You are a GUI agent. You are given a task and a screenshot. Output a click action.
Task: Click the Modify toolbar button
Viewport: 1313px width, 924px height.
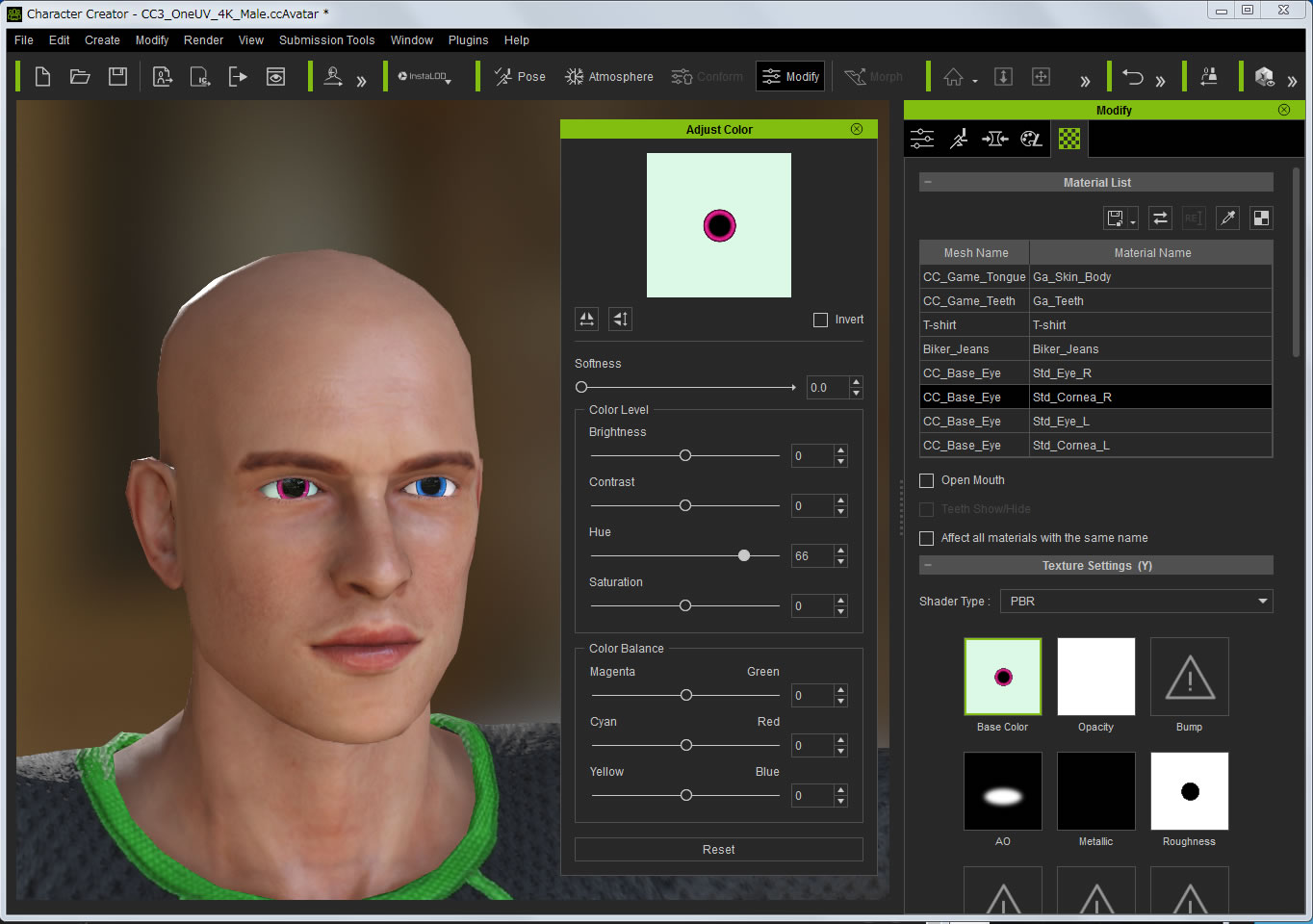(x=791, y=77)
